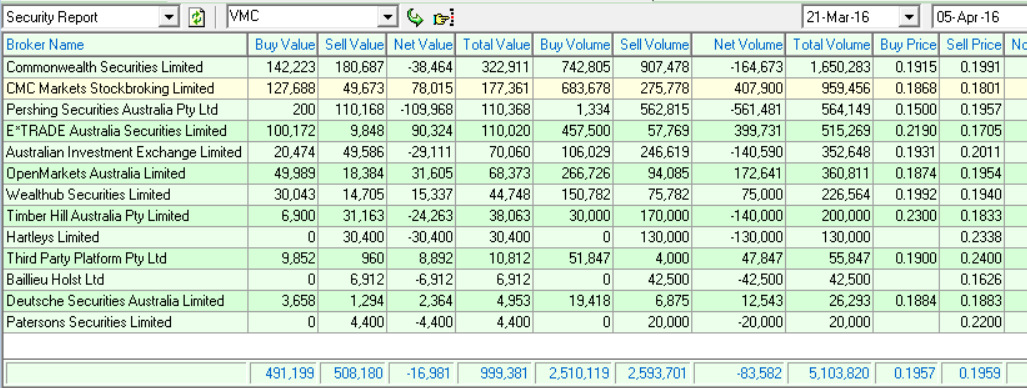Open the 21-Mar-16 start date dropdown

909,18
